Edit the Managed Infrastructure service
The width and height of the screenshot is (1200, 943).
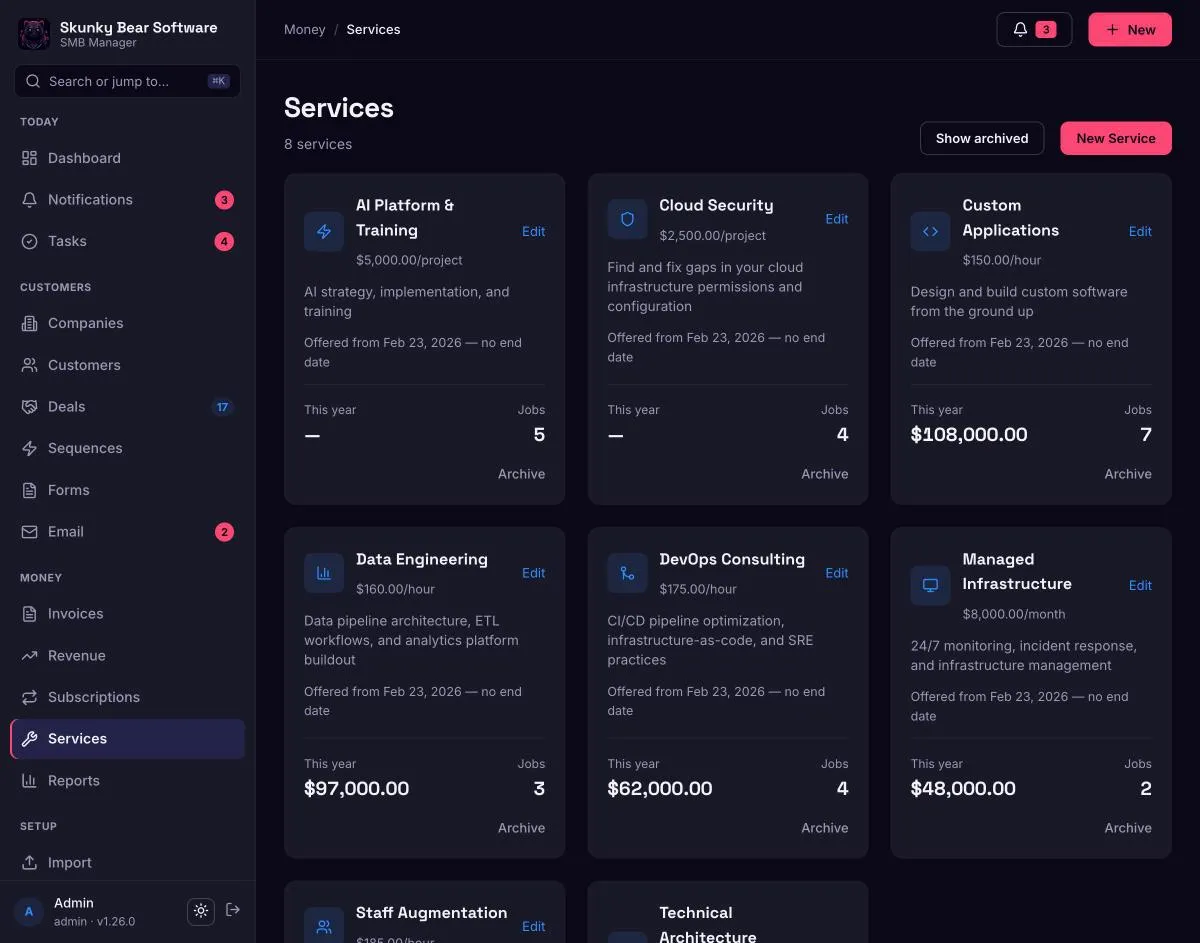[1140, 585]
